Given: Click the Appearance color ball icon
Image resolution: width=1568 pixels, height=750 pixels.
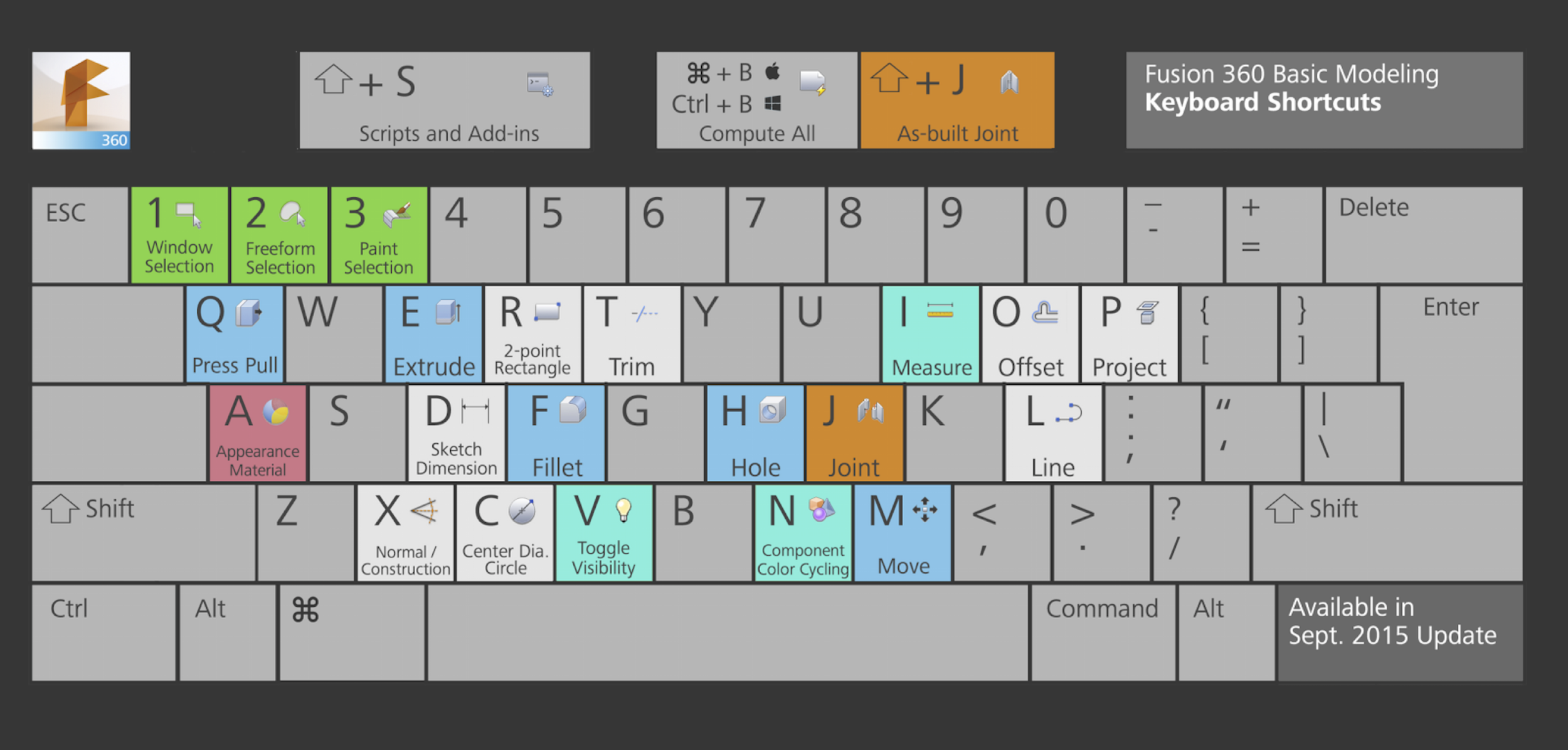Looking at the screenshot, I should (x=276, y=412).
